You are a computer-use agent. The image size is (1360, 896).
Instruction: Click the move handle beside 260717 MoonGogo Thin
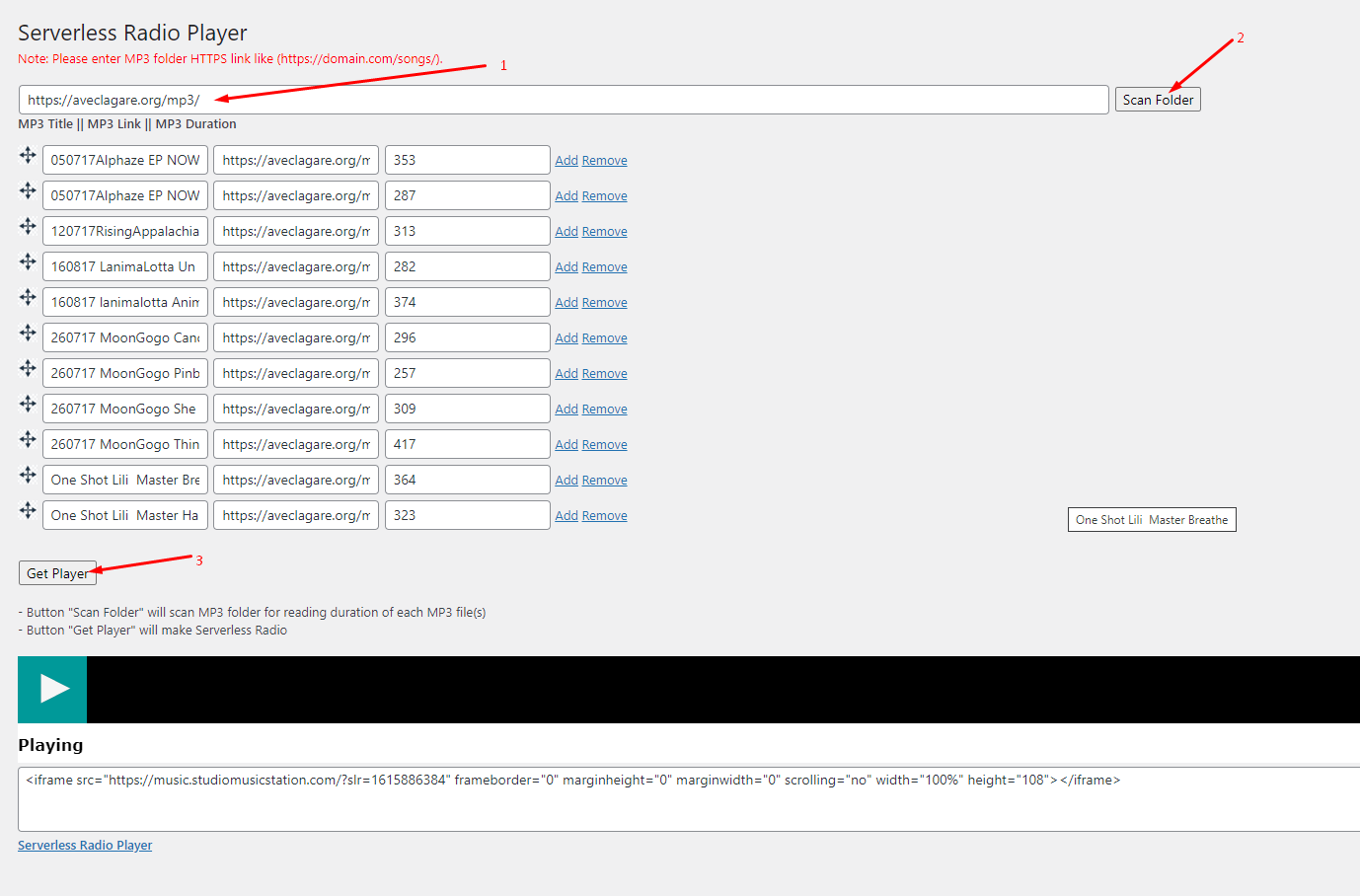(x=28, y=439)
